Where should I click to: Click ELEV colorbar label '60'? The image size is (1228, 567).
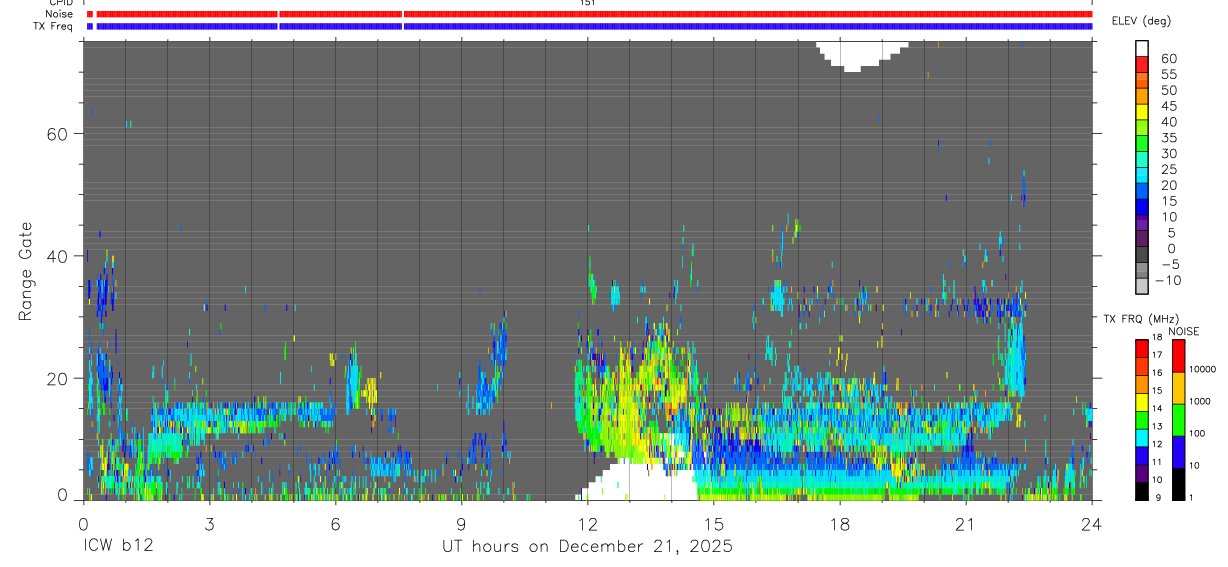coord(1167,58)
